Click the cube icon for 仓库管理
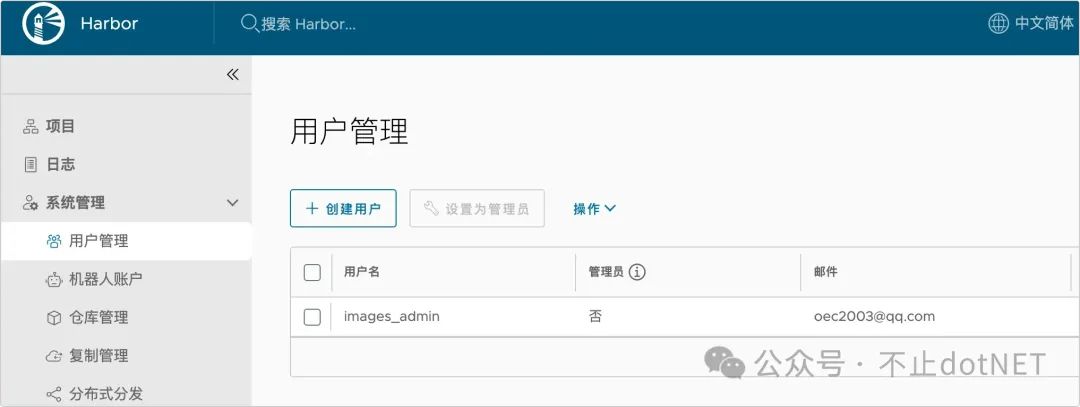 [x=54, y=317]
